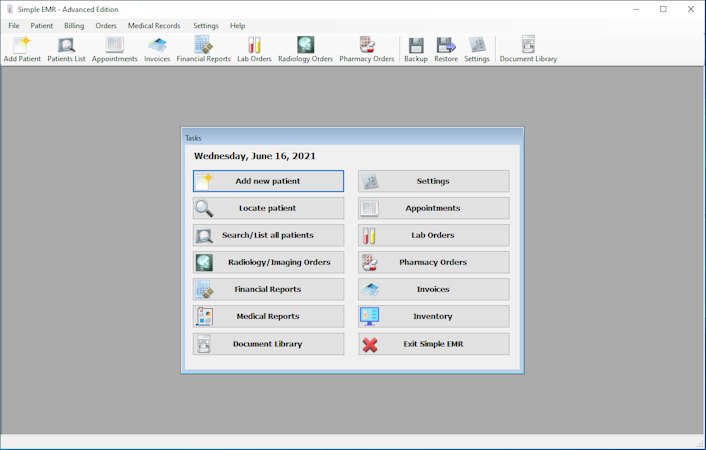Click the Invoices toolbar icon
This screenshot has height=450, width=706.
157,50
